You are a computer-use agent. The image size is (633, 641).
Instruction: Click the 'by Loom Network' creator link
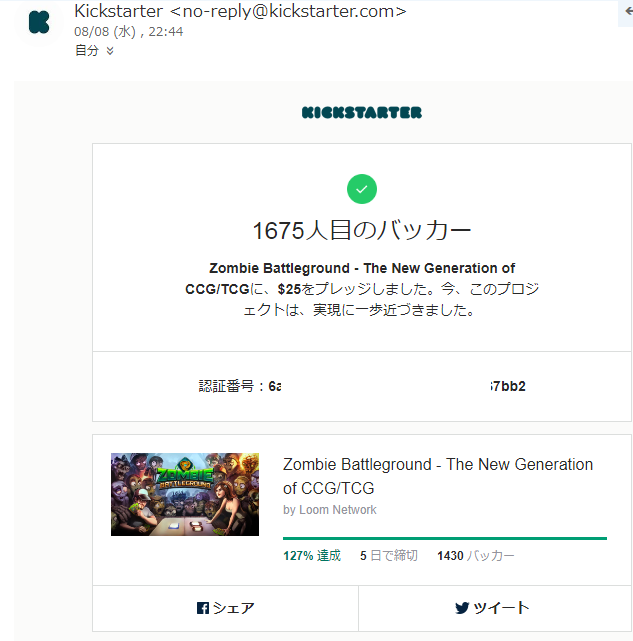coord(330,510)
